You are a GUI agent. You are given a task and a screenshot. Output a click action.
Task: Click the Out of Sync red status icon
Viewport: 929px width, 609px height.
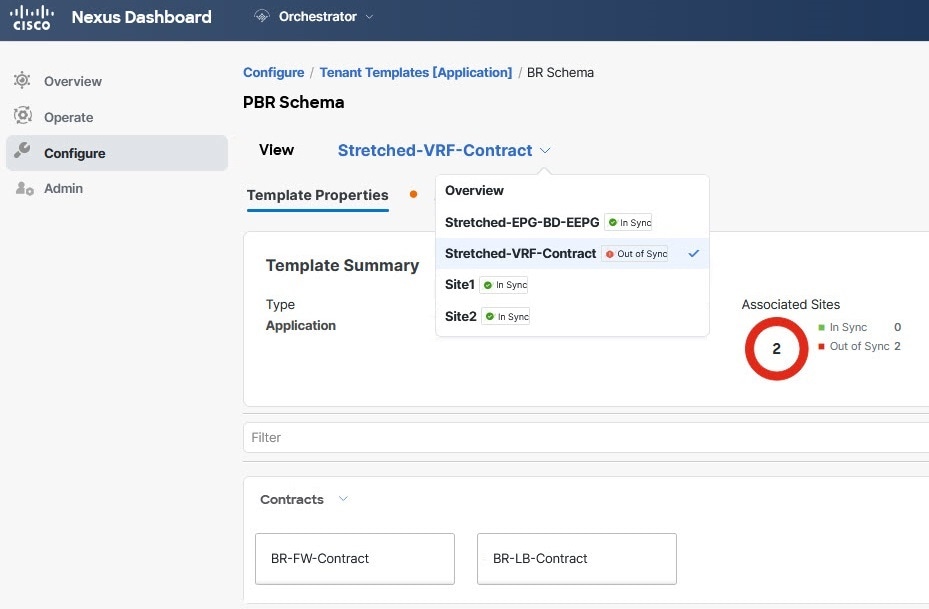tap(610, 254)
